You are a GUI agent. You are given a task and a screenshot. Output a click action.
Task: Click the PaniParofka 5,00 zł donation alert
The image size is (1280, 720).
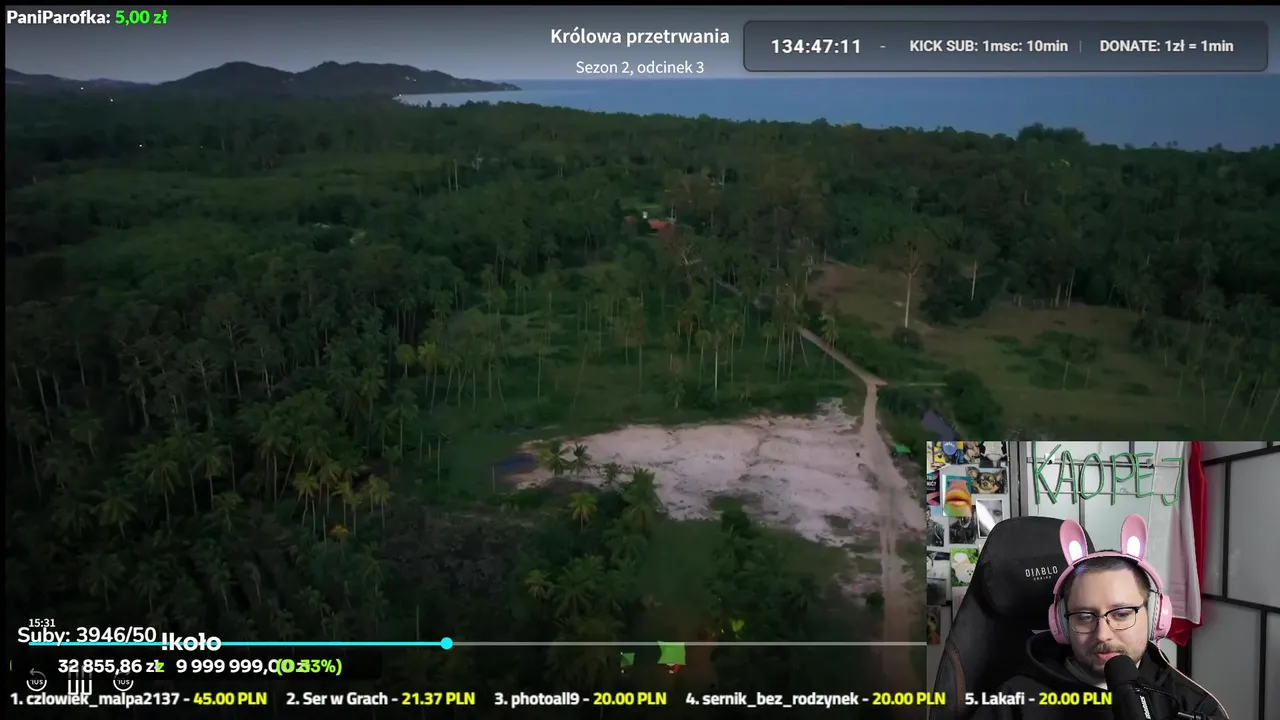point(87,17)
